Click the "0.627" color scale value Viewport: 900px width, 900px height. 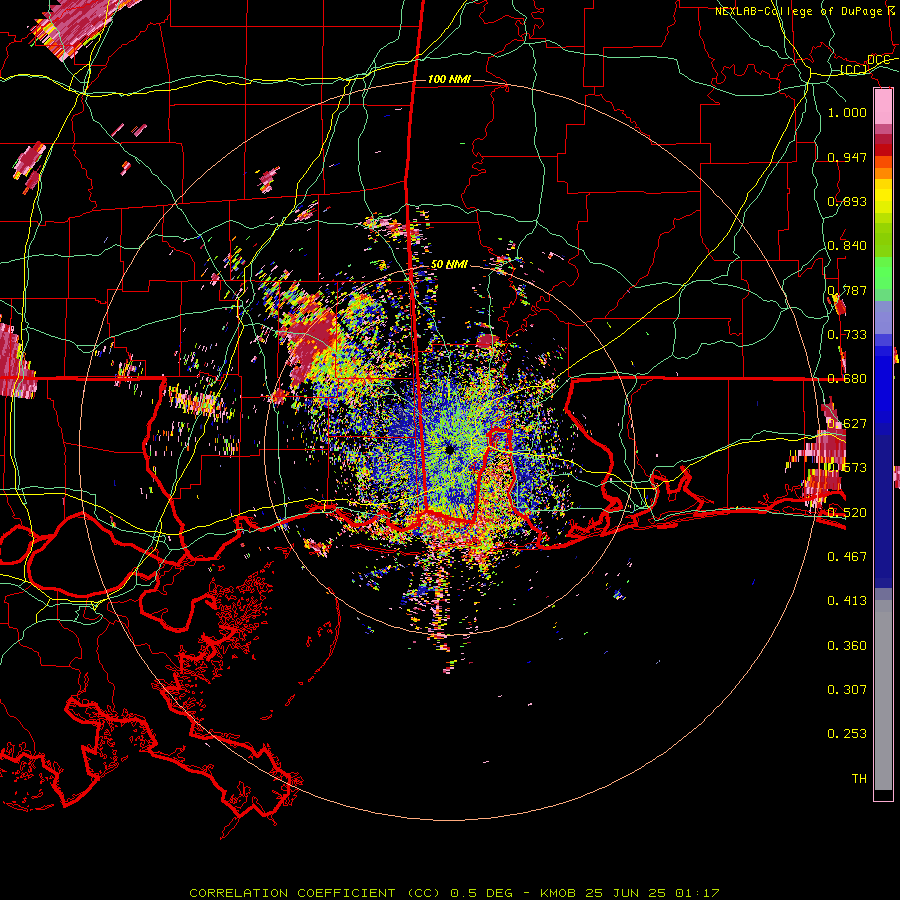(x=847, y=424)
